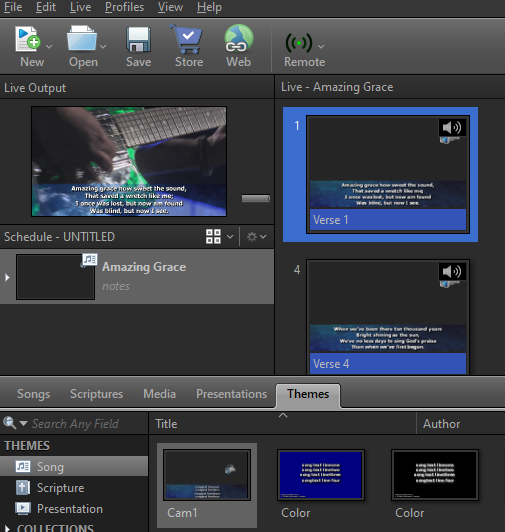Viewport: 505px width, 532px height.
Task: Open a file with the Open folder icon
Action: coord(82,39)
